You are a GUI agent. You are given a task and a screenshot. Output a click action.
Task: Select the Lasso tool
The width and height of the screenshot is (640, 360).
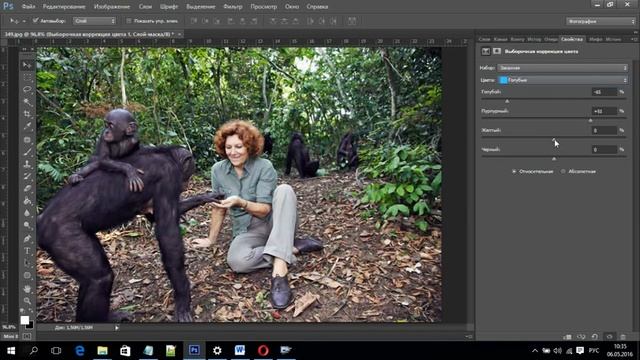(x=27, y=89)
